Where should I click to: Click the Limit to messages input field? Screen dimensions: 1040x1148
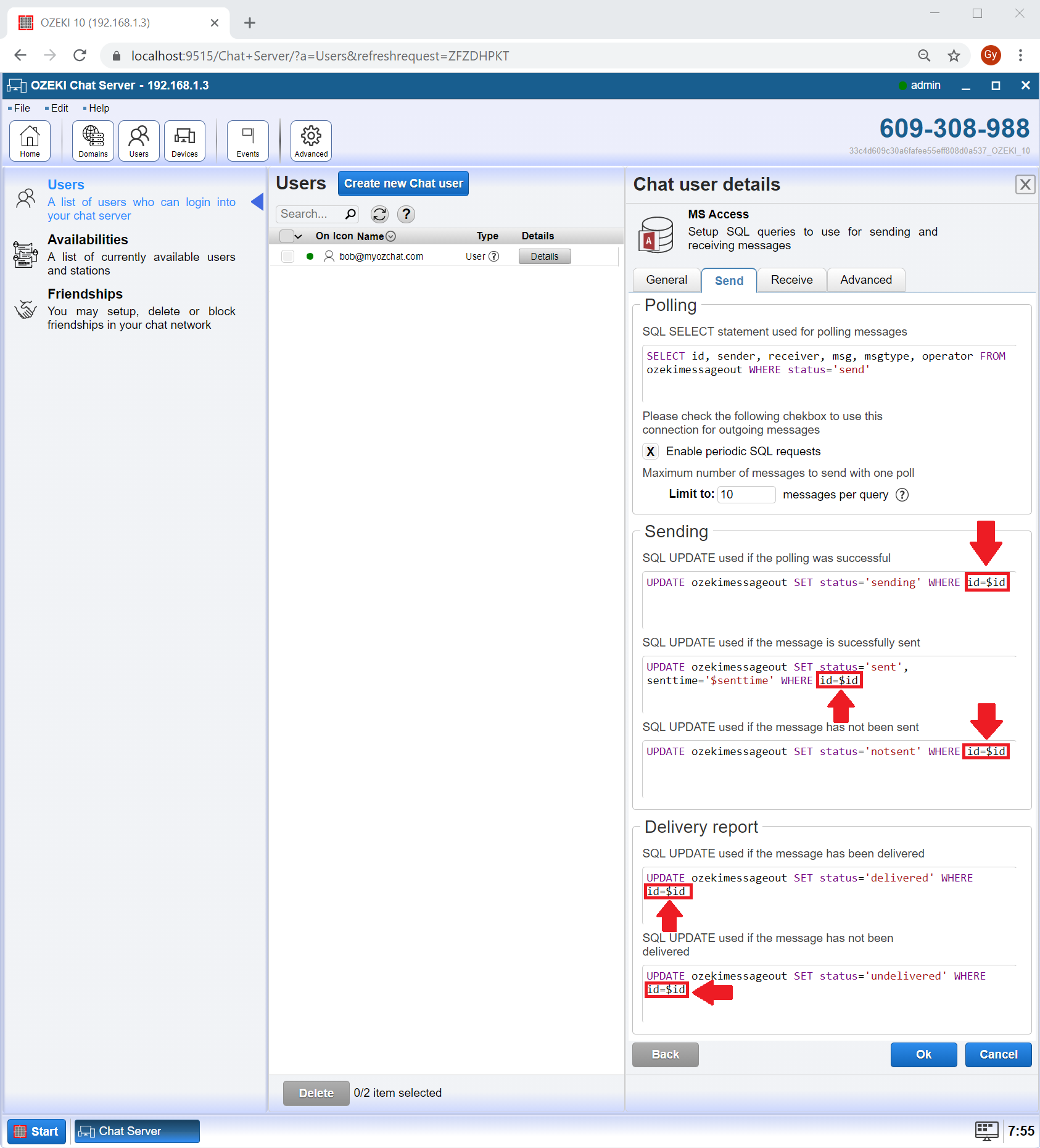[746, 494]
